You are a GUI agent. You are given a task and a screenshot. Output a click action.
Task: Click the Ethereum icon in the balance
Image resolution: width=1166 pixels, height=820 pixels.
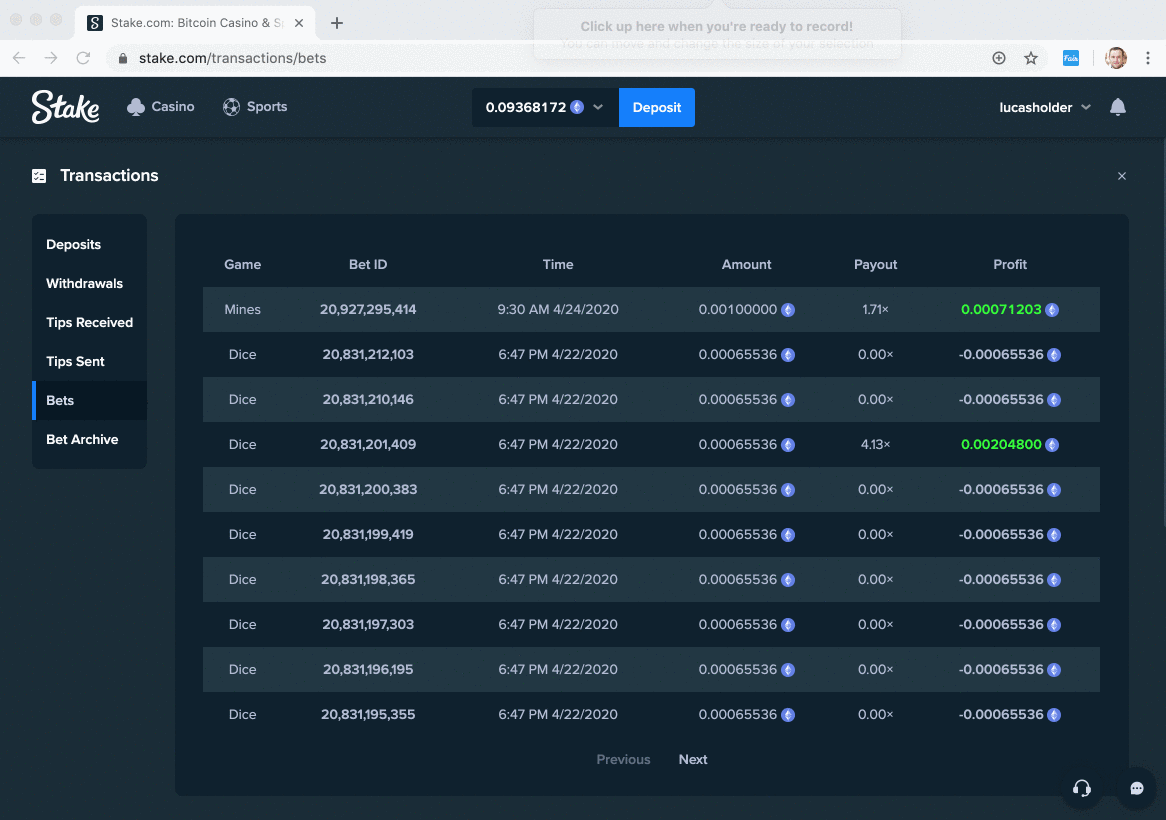coord(577,107)
